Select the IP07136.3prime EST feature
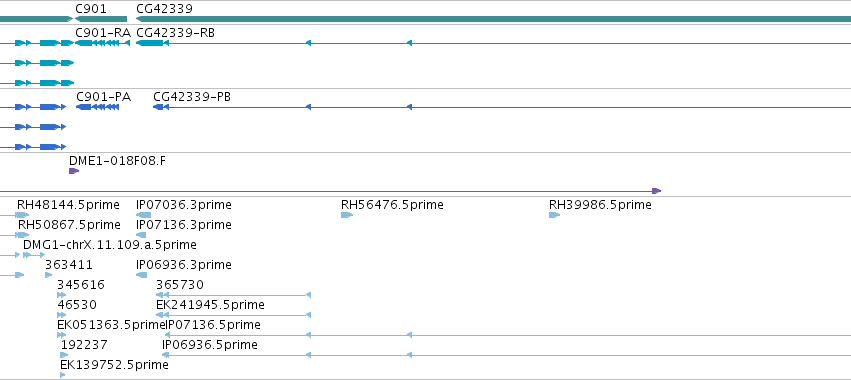This screenshot has height=380, width=851. tap(141, 235)
